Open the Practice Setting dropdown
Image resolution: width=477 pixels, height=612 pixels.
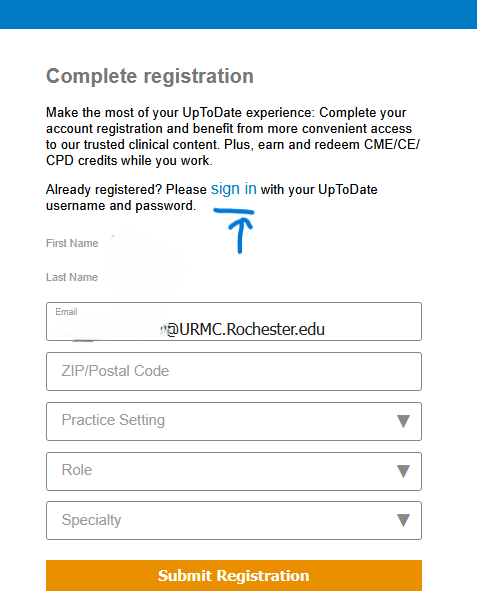pyautogui.click(x=234, y=422)
